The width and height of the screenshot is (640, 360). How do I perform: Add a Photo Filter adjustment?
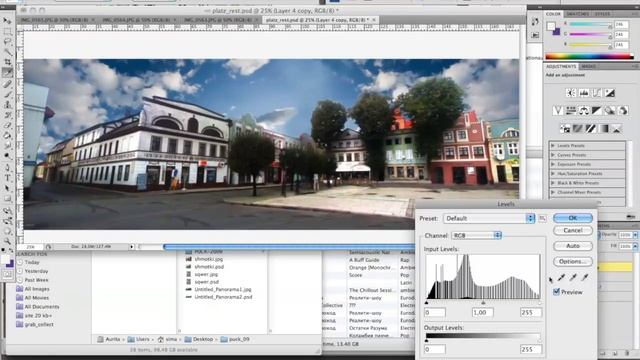coord(610,110)
